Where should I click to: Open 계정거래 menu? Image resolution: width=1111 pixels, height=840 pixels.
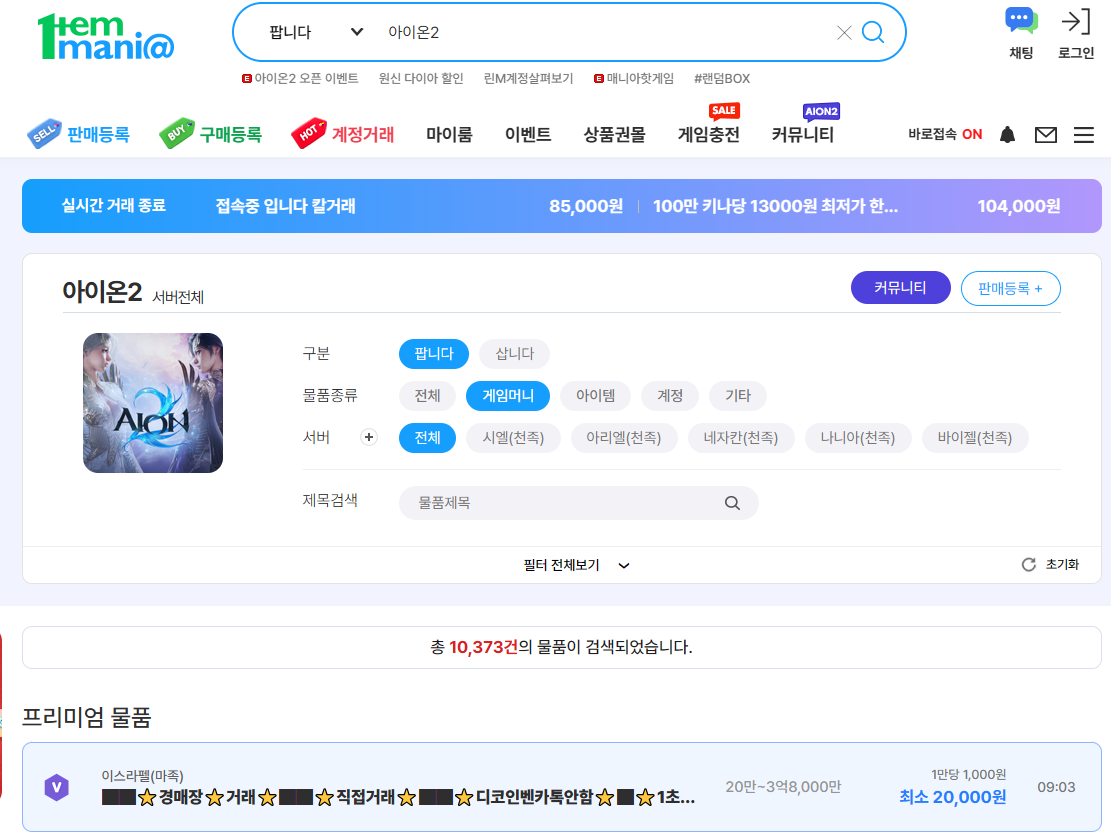363,134
